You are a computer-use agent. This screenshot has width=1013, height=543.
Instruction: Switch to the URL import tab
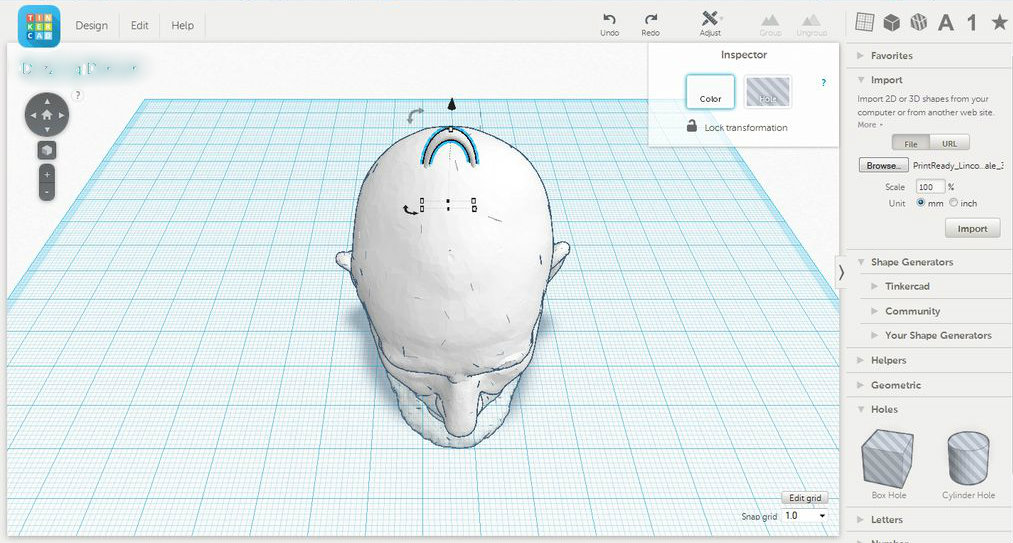pos(949,143)
